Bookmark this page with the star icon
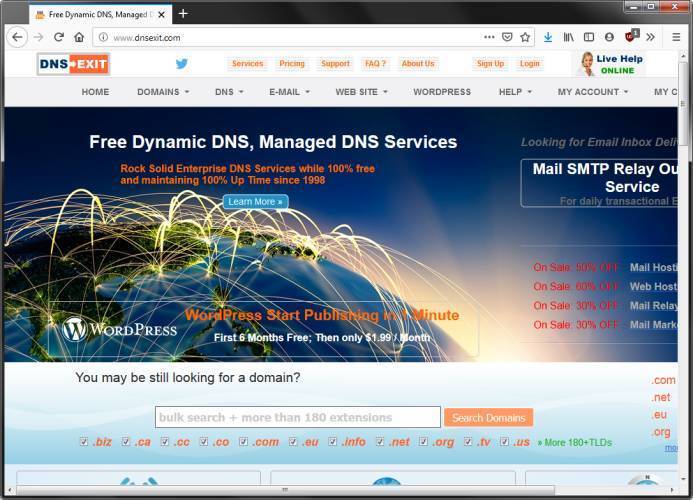The image size is (693, 500). 525,37
